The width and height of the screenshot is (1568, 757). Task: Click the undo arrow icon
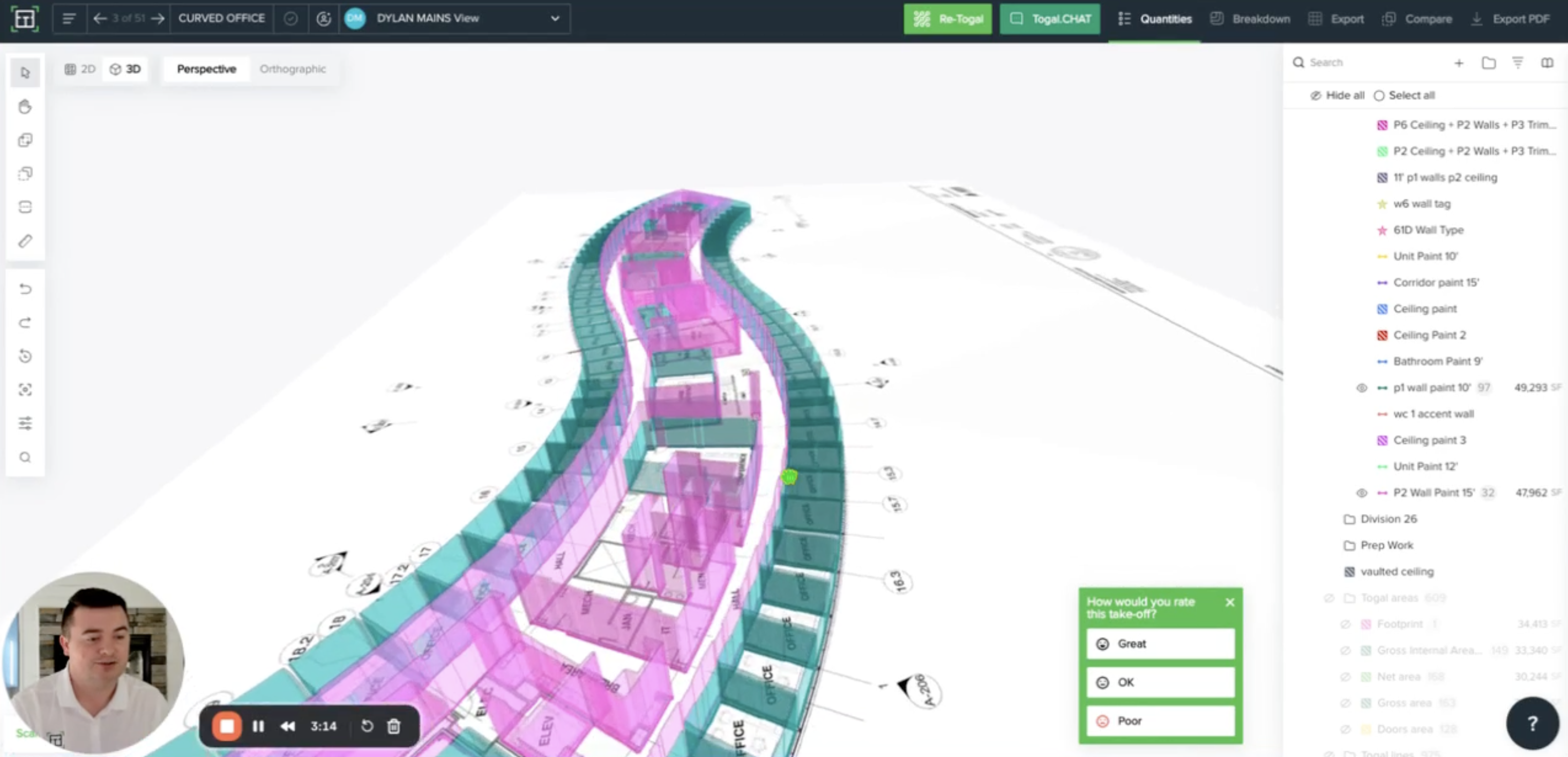coord(25,288)
